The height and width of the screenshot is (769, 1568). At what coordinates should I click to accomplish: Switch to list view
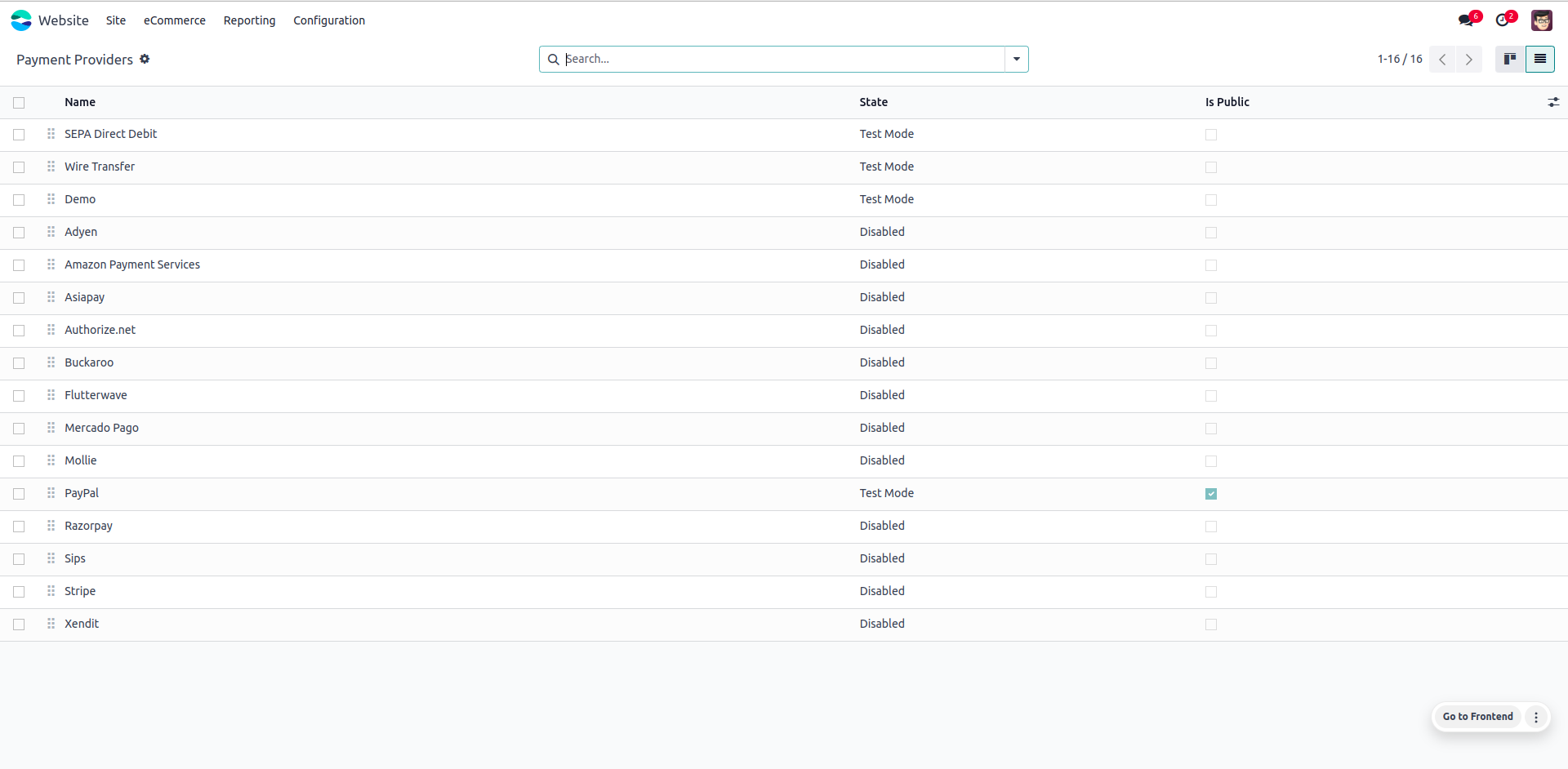click(1540, 59)
